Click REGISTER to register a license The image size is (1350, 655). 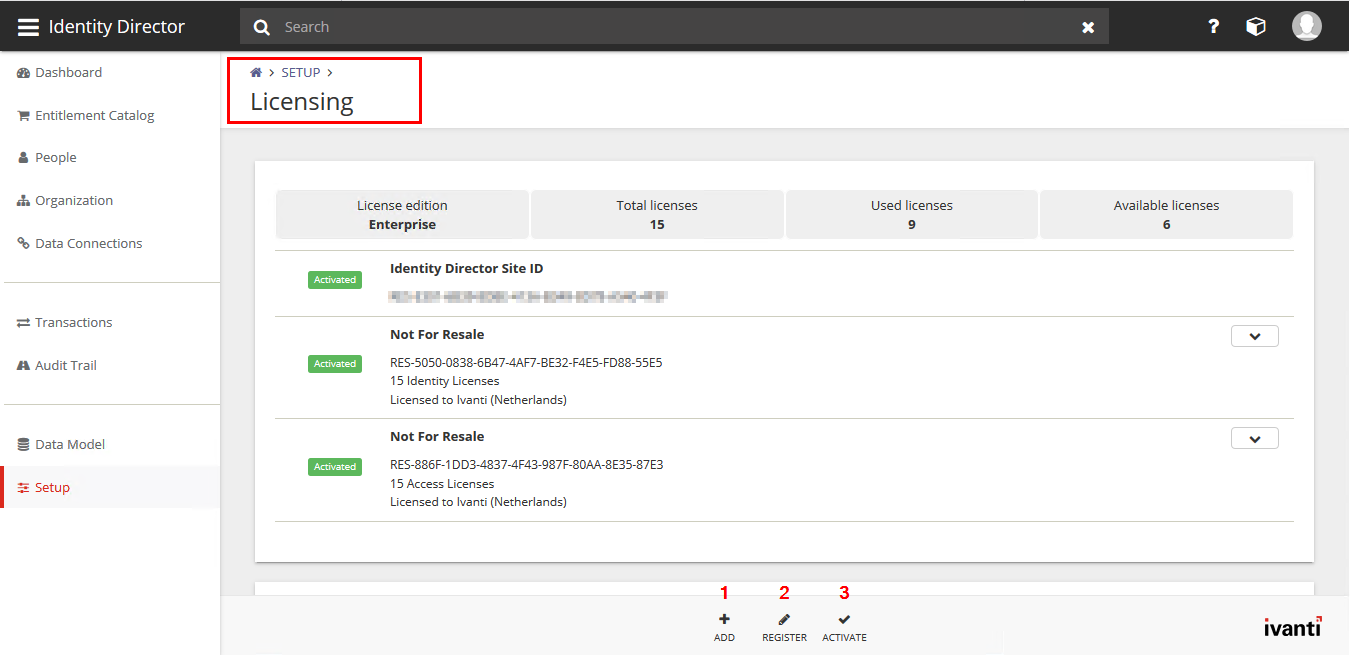[x=784, y=625]
